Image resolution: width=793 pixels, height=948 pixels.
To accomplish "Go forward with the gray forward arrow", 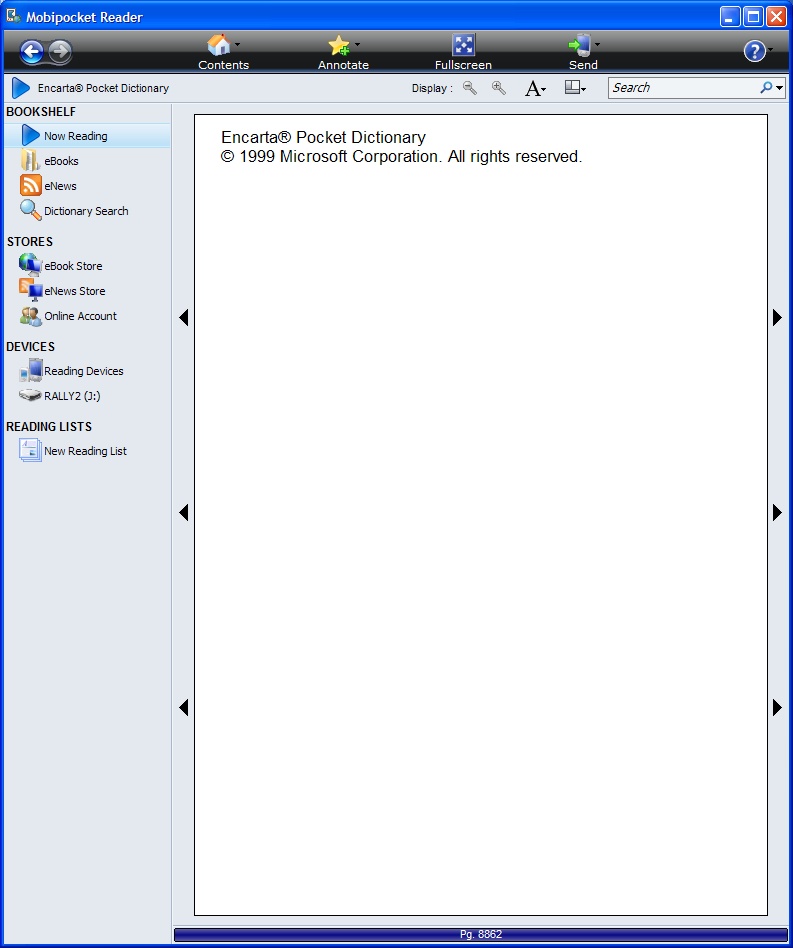I will (x=60, y=52).
